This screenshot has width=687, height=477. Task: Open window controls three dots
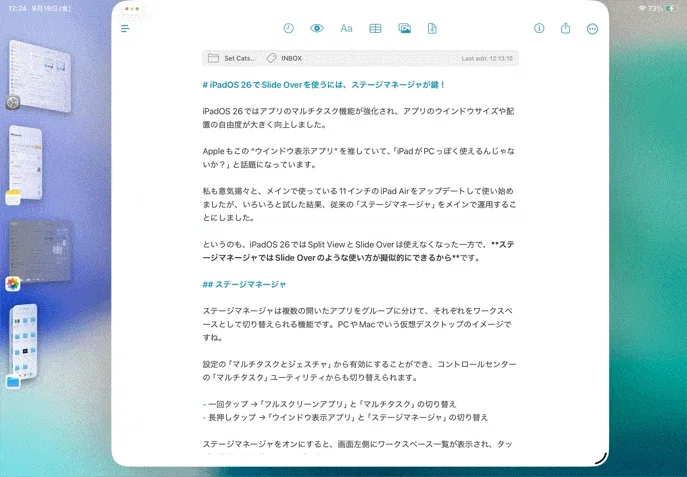click(x=132, y=9)
